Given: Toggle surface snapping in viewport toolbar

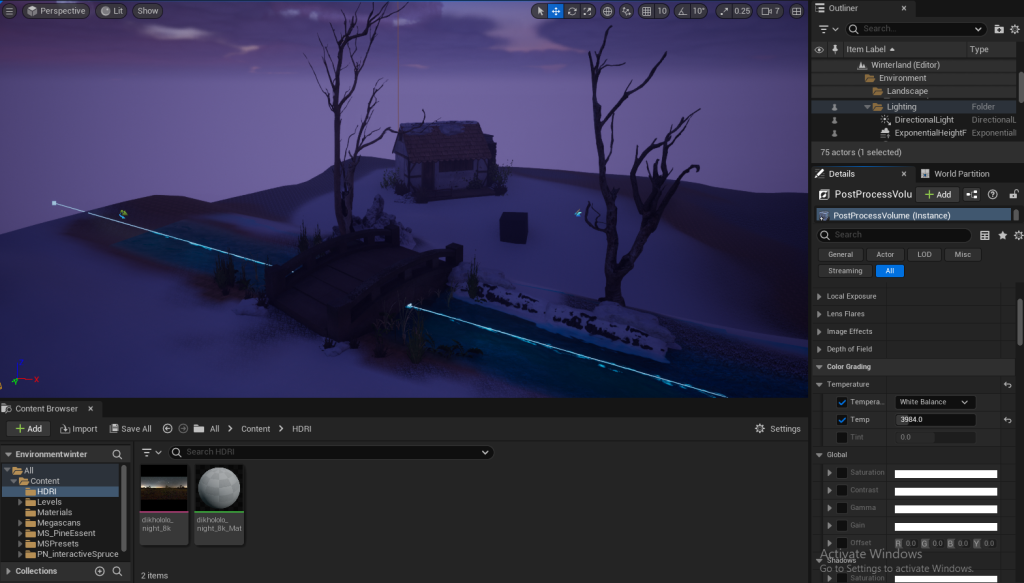Looking at the screenshot, I should tap(626, 11).
